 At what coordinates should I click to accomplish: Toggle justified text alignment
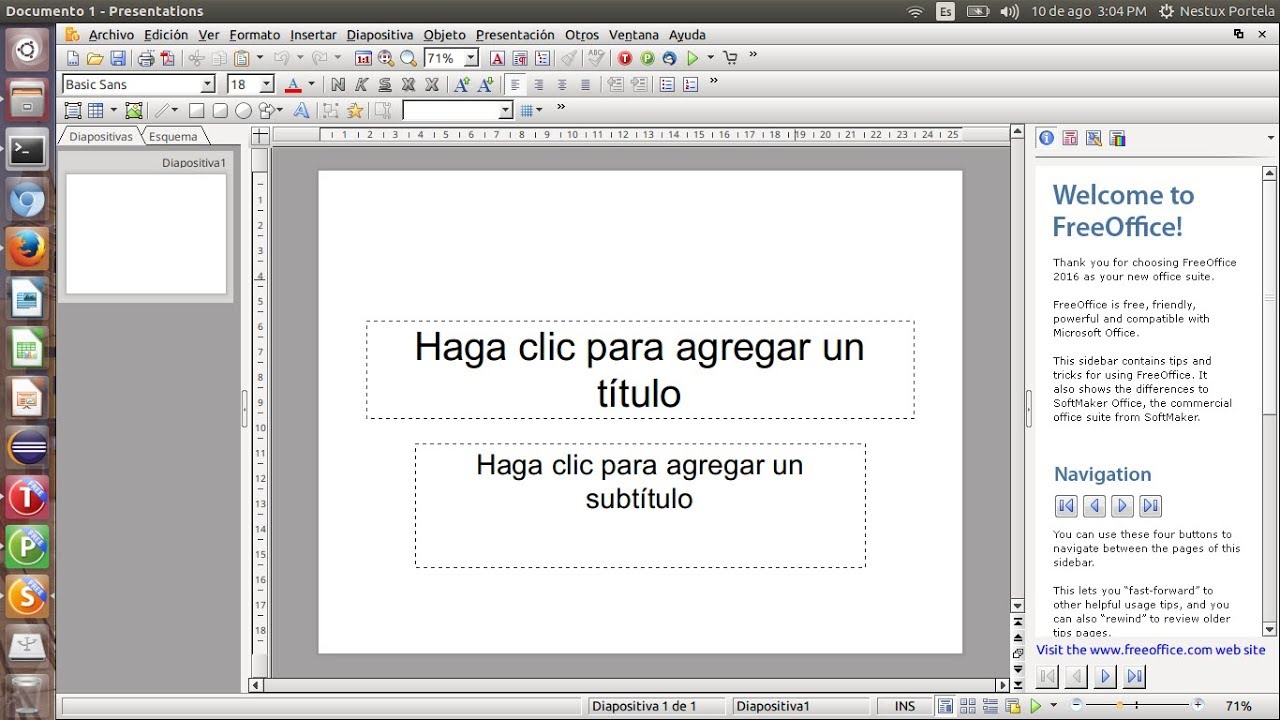(x=585, y=84)
